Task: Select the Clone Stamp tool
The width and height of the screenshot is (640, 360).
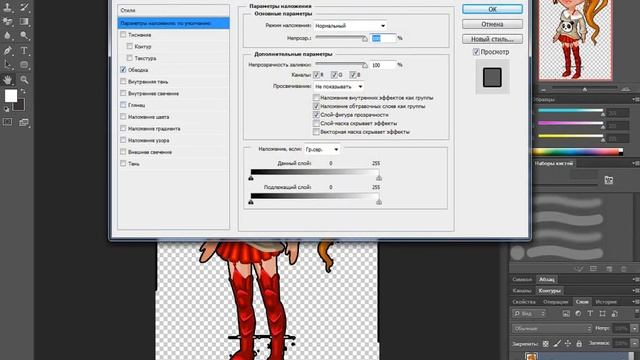Action: point(8,7)
